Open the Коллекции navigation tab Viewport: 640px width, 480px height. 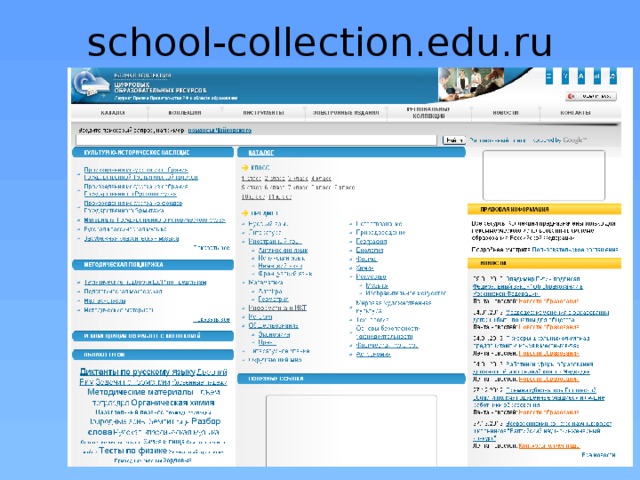click(x=184, y=113)
